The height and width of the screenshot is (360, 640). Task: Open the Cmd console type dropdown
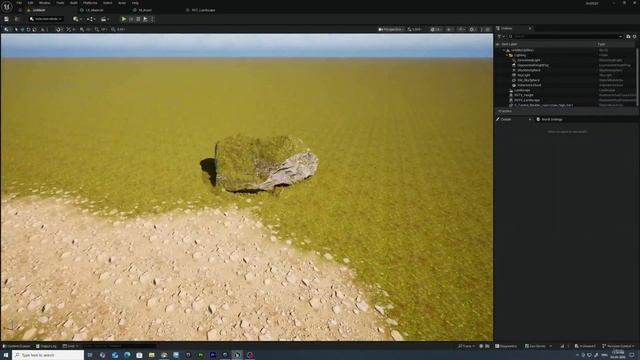click(70, 346)
